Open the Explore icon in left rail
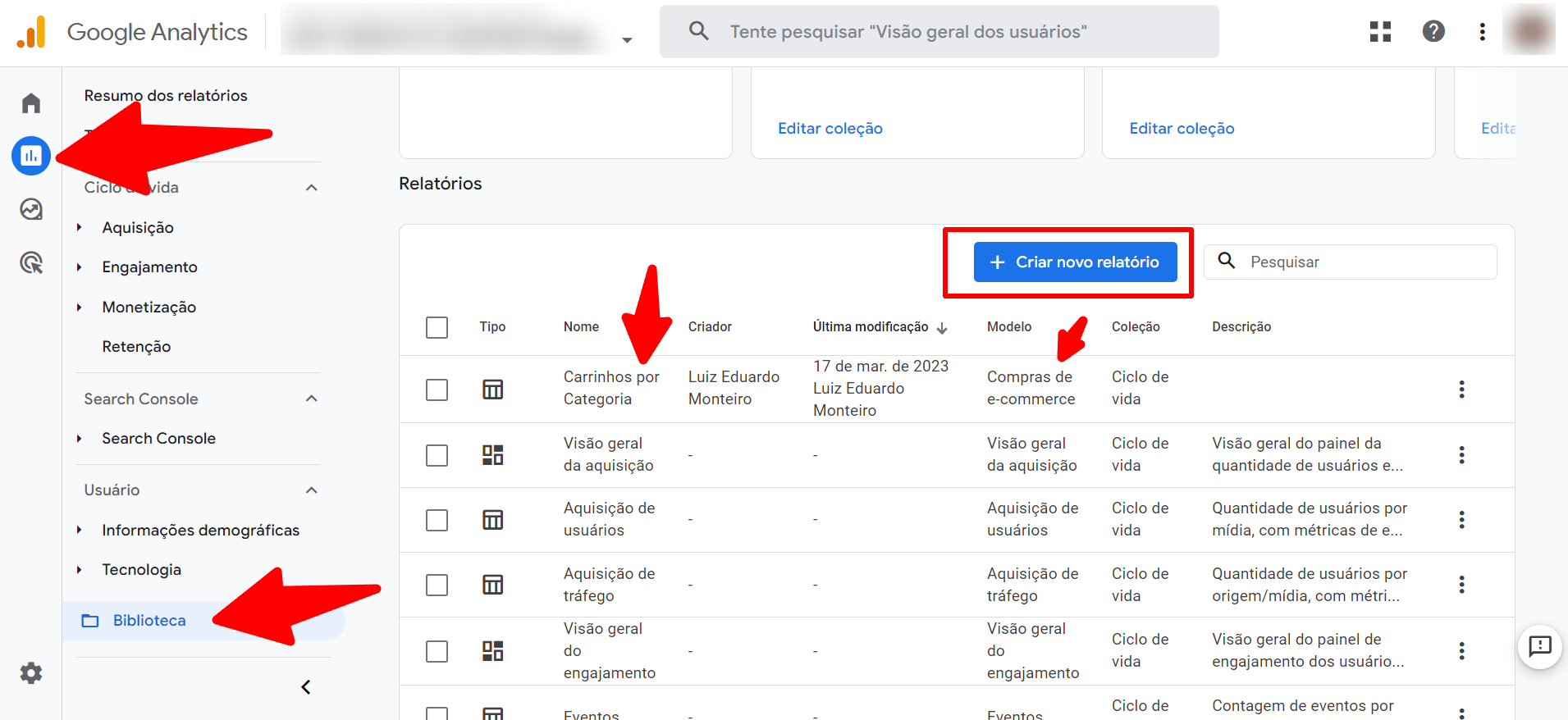Screen dimensions: 1568x720 click(31, 209)
